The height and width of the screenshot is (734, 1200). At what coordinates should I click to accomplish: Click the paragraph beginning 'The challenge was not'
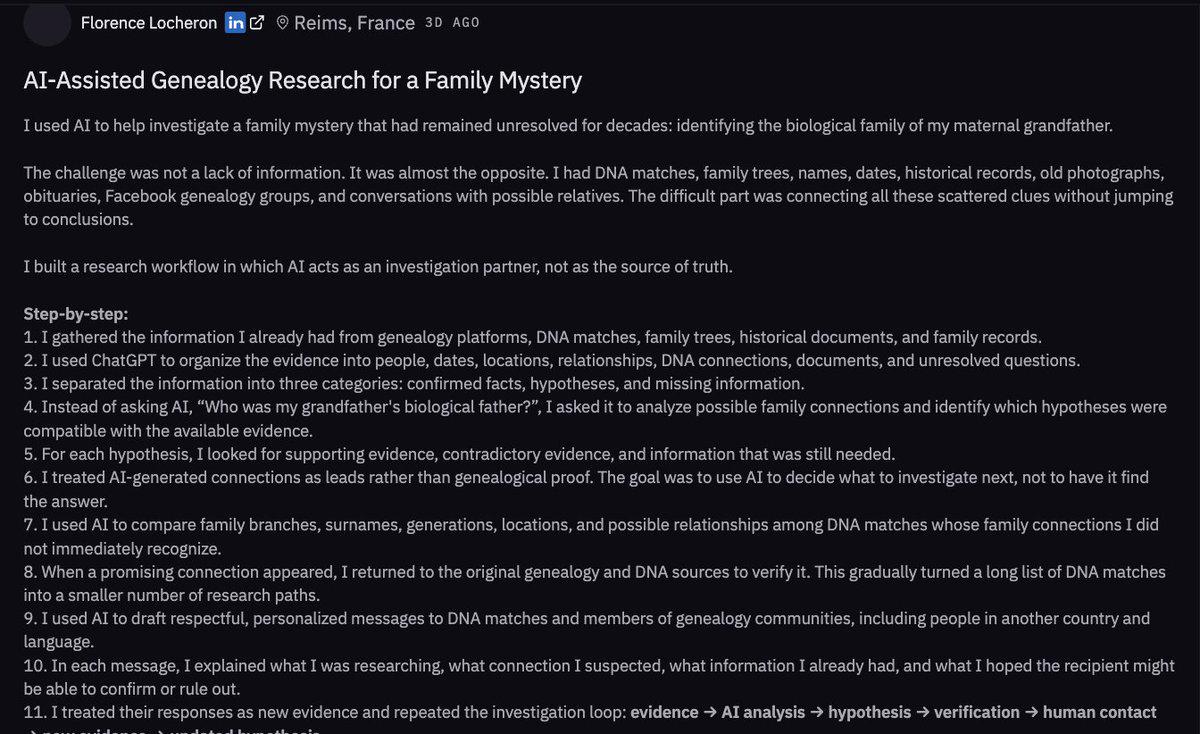click(598, 195)
